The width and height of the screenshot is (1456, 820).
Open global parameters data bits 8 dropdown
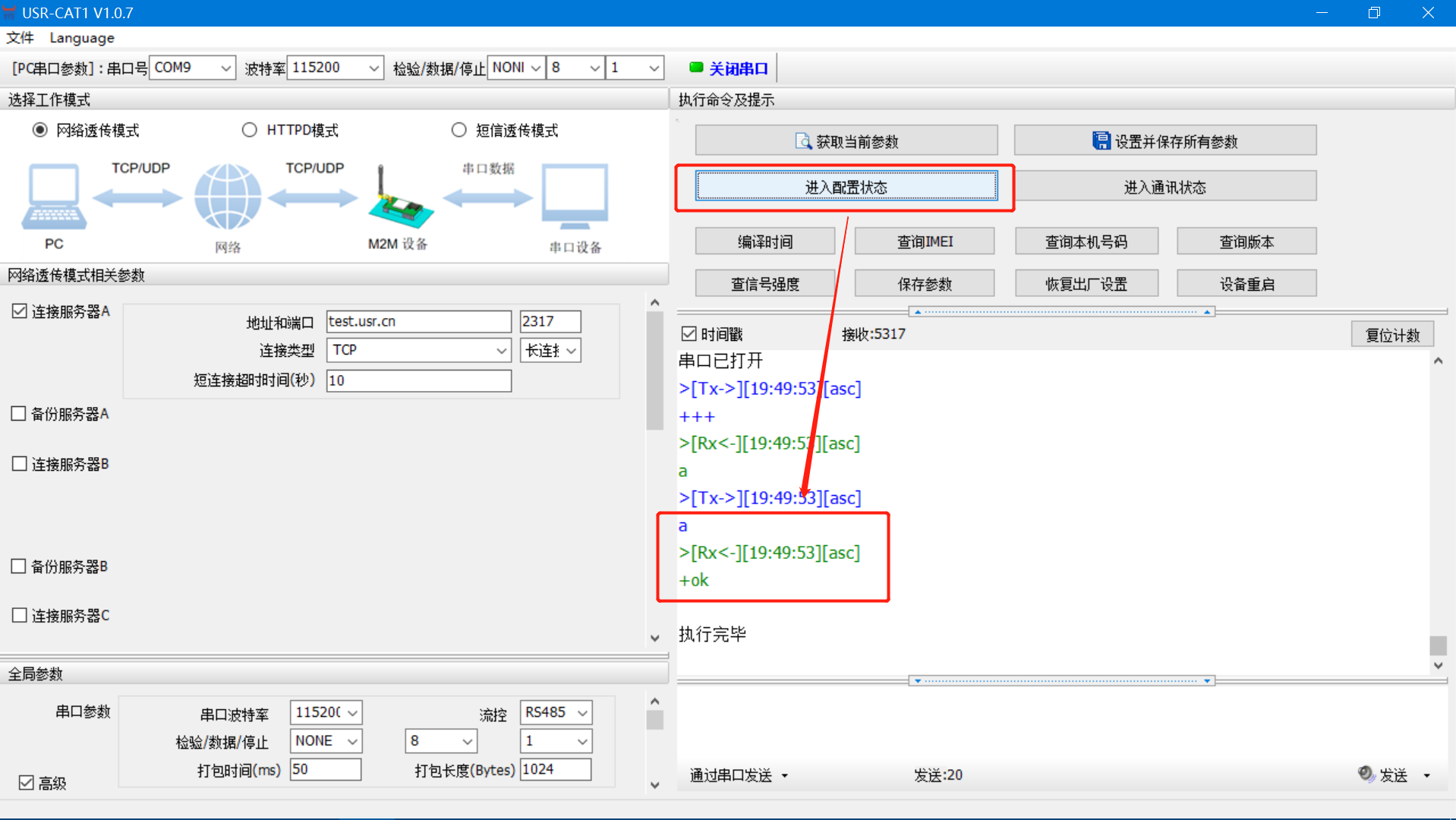(x=441, y=740)
